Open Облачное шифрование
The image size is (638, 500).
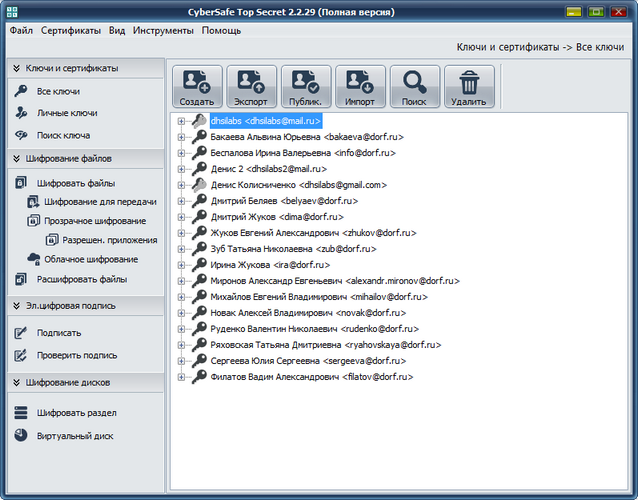[91, 259]
